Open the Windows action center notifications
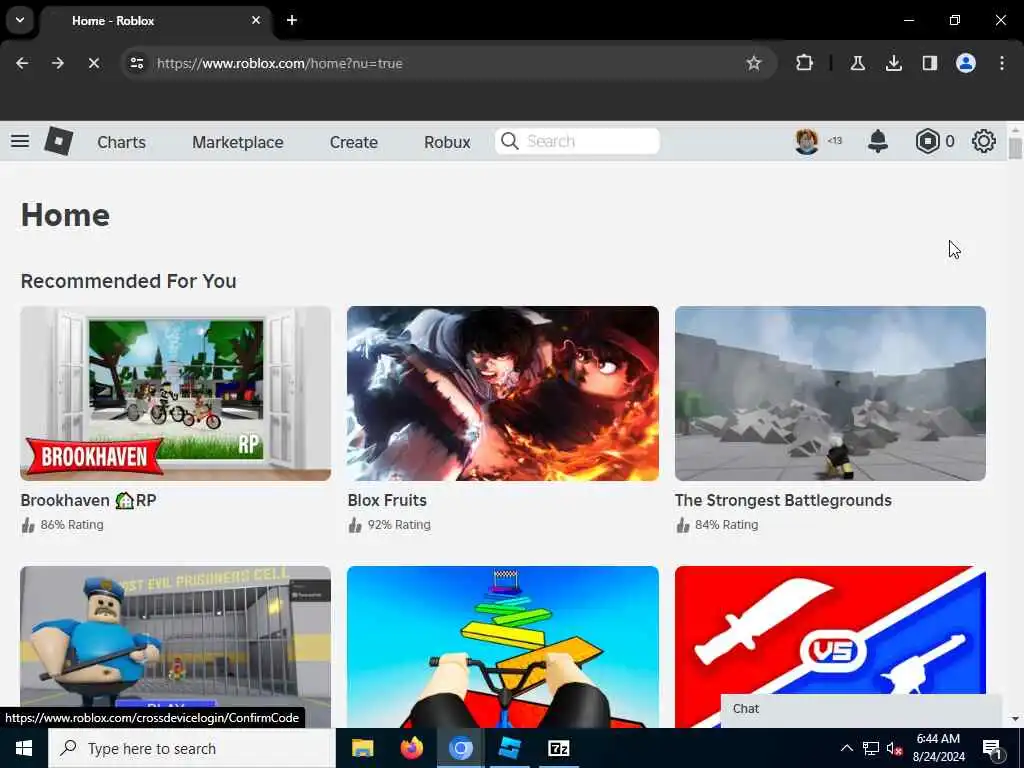This screenshot has height=768, width=1024. click(992, 748)
